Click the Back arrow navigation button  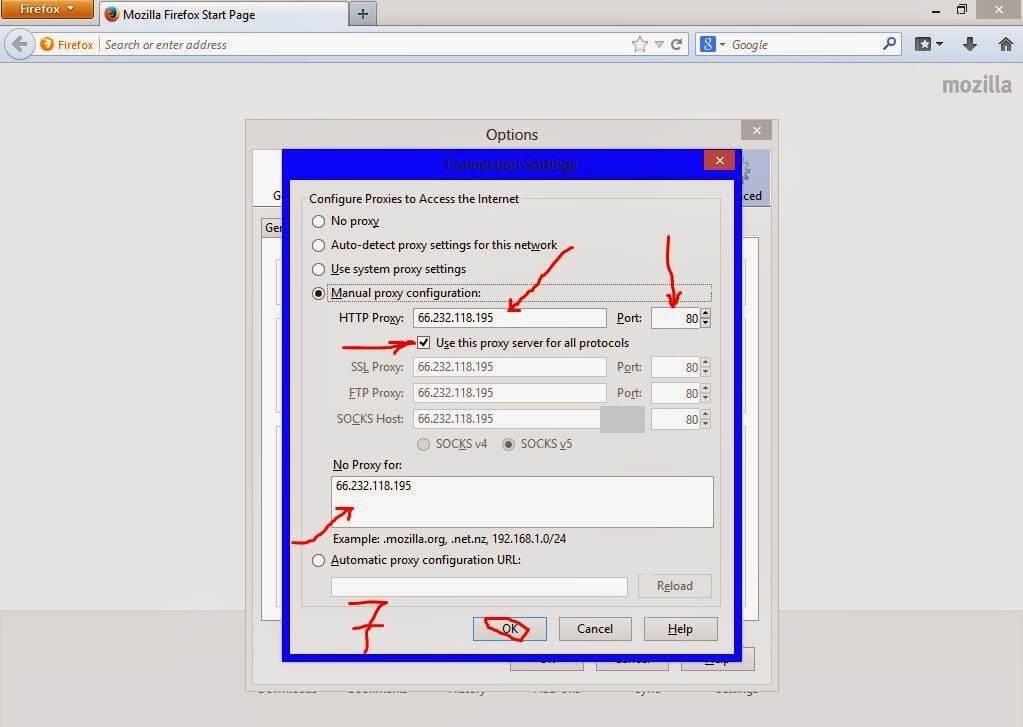(x=18, y=44)
